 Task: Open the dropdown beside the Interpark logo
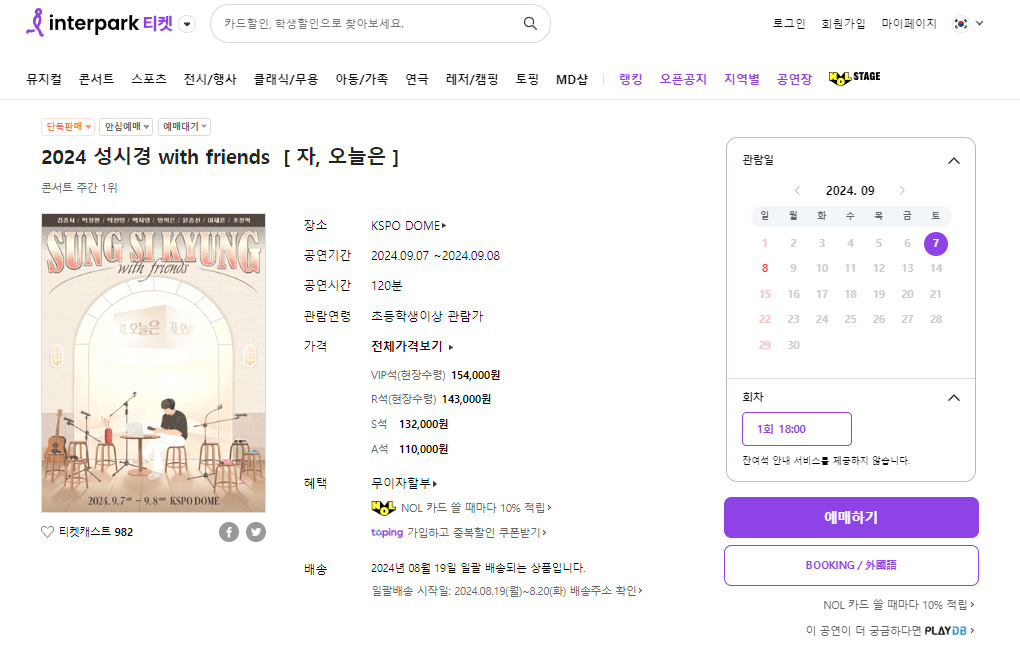[x=187, y=24]
